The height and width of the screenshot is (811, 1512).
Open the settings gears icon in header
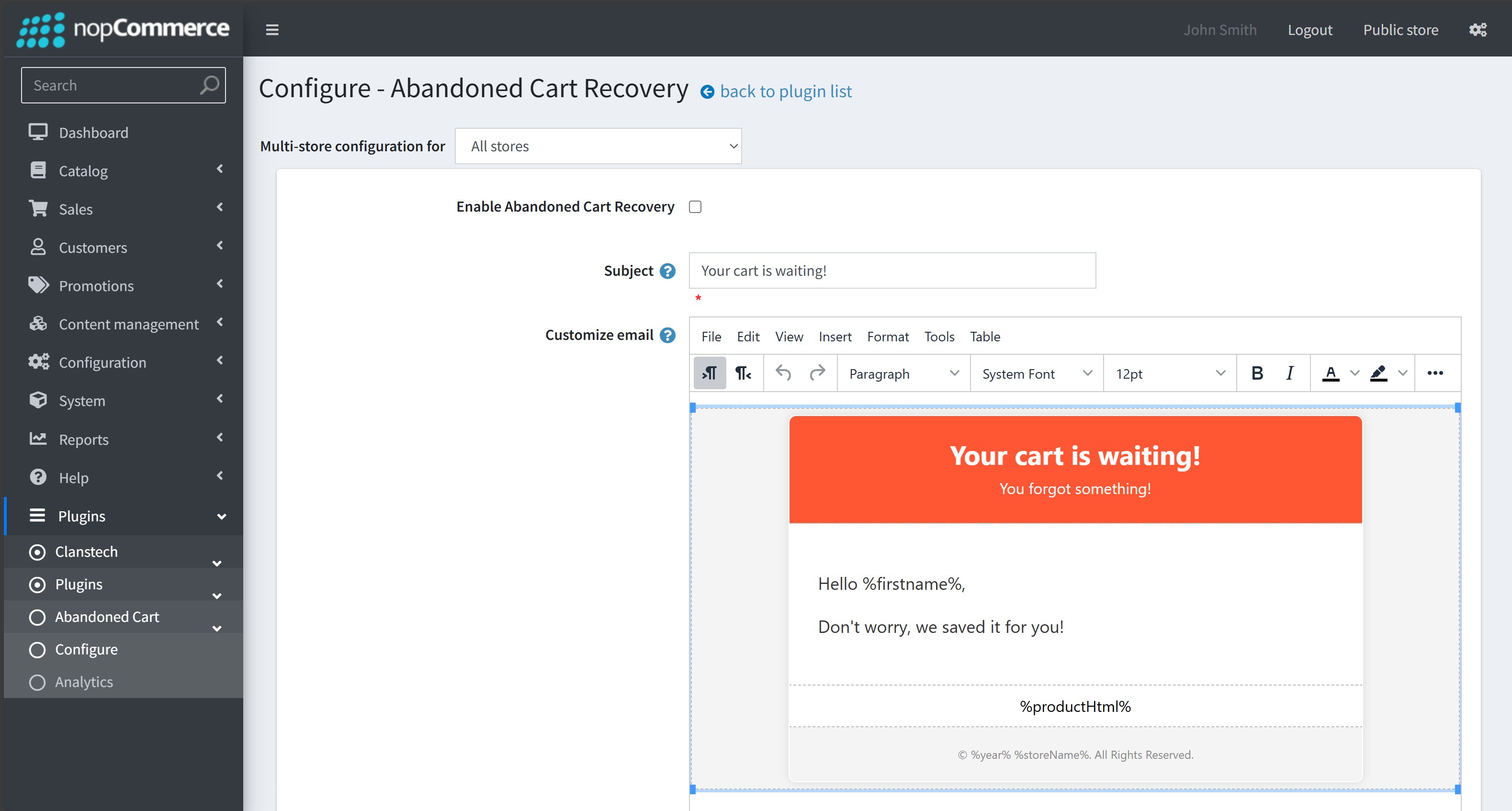1478,29
